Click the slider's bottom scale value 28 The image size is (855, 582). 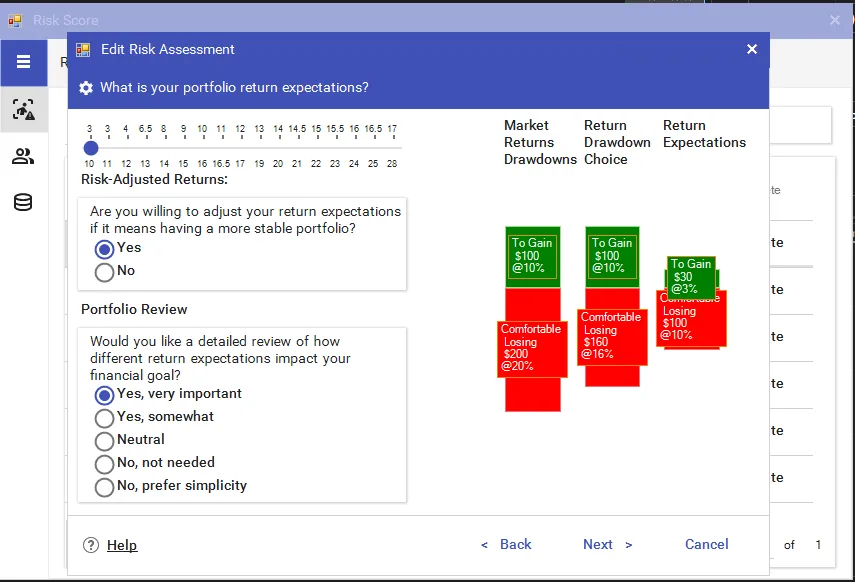click(392, 164)
